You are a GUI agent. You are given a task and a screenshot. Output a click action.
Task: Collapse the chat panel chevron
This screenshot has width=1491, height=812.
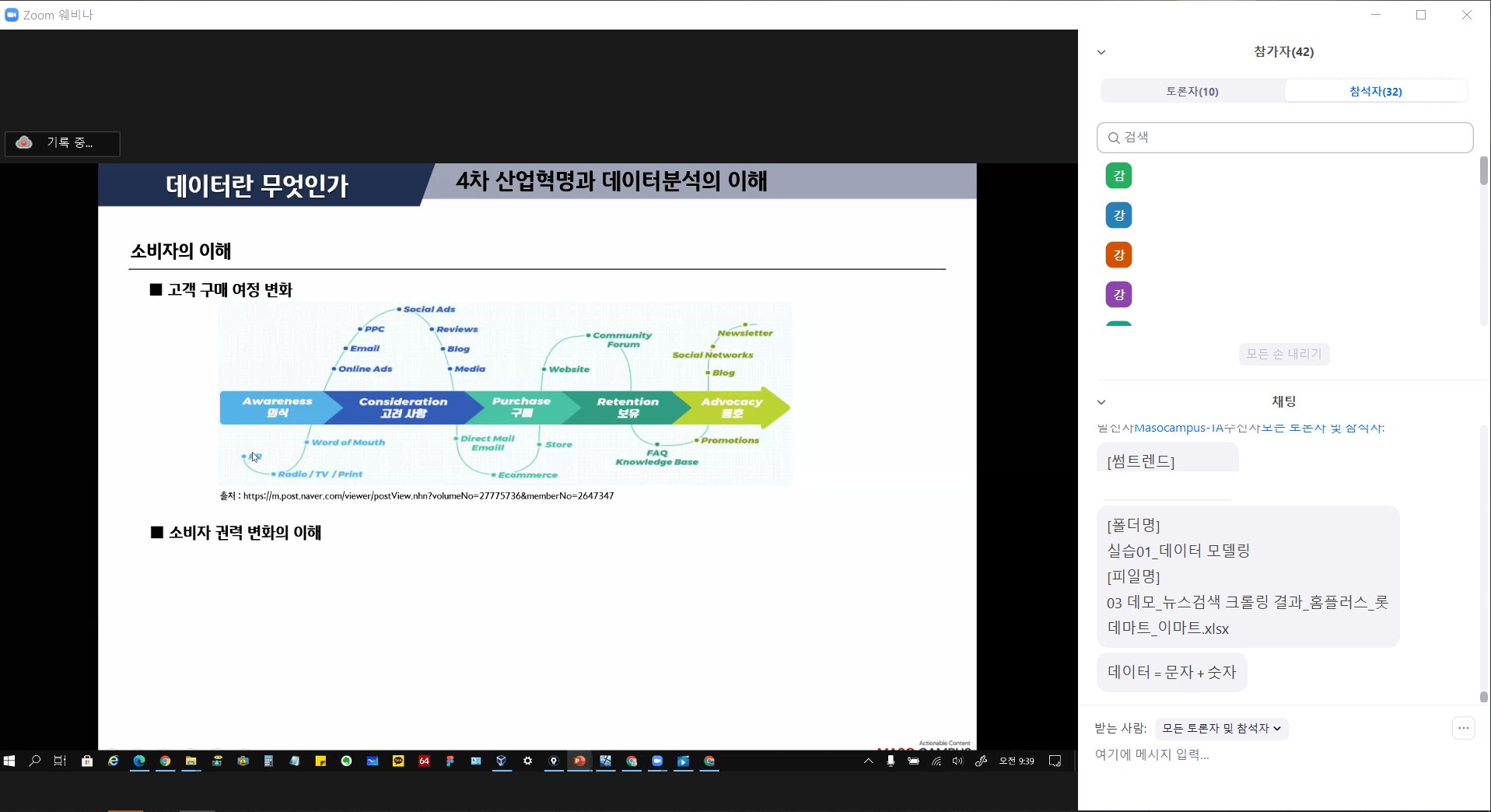1101,402
